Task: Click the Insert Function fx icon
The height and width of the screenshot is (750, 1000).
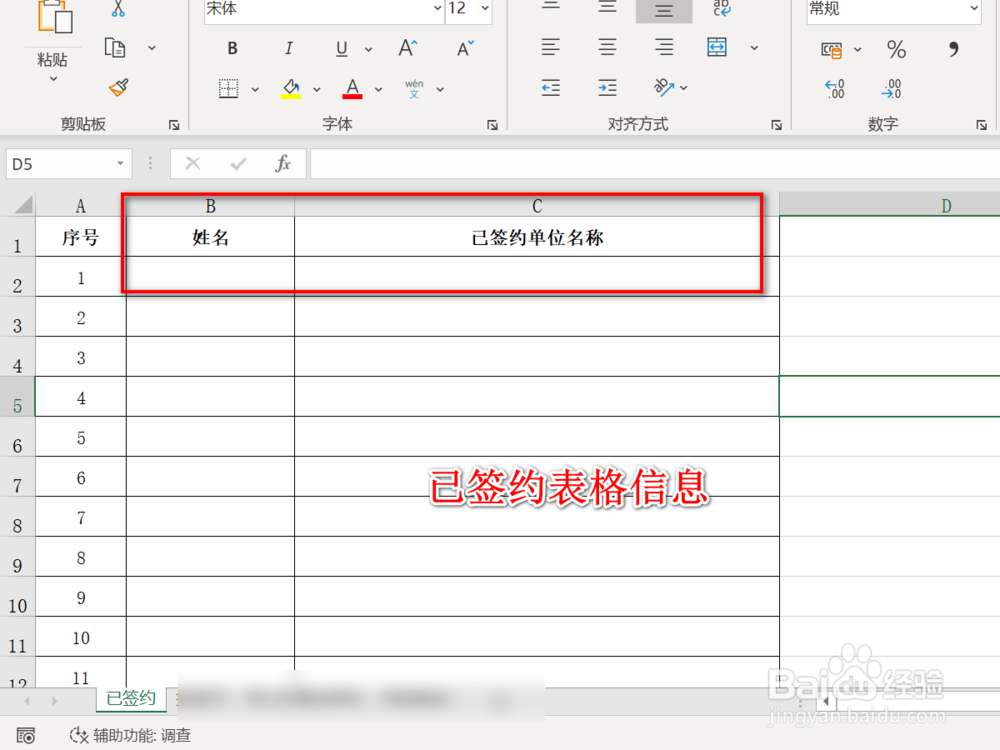Action: tap(285, 163)
